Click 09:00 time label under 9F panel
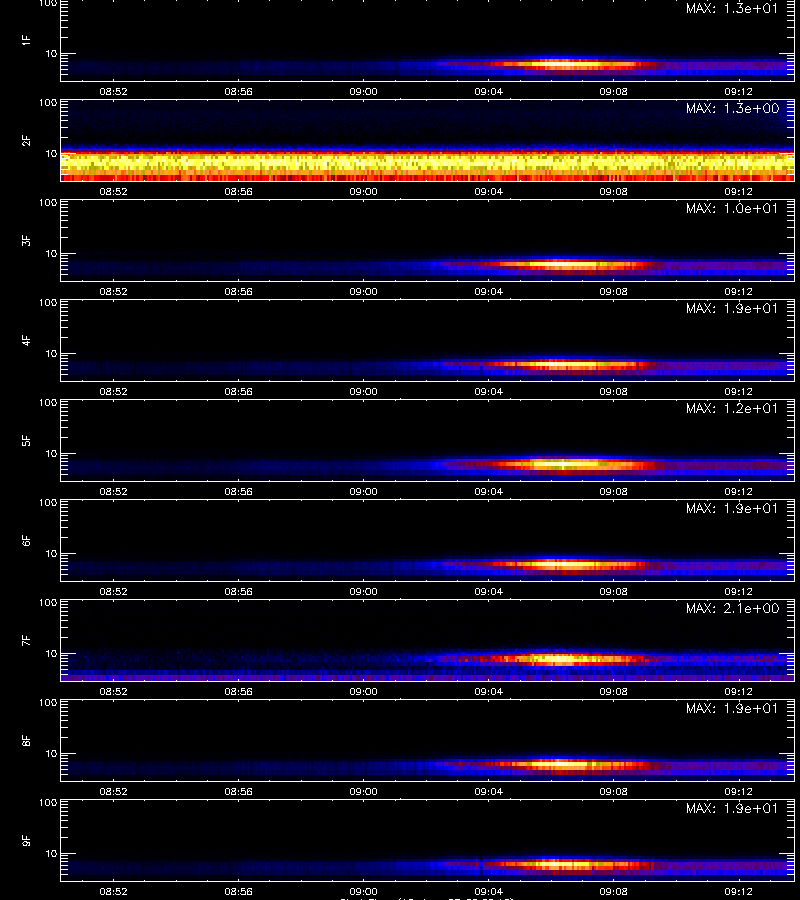Screen dimensions: 800x900 [x=363, y=892]
